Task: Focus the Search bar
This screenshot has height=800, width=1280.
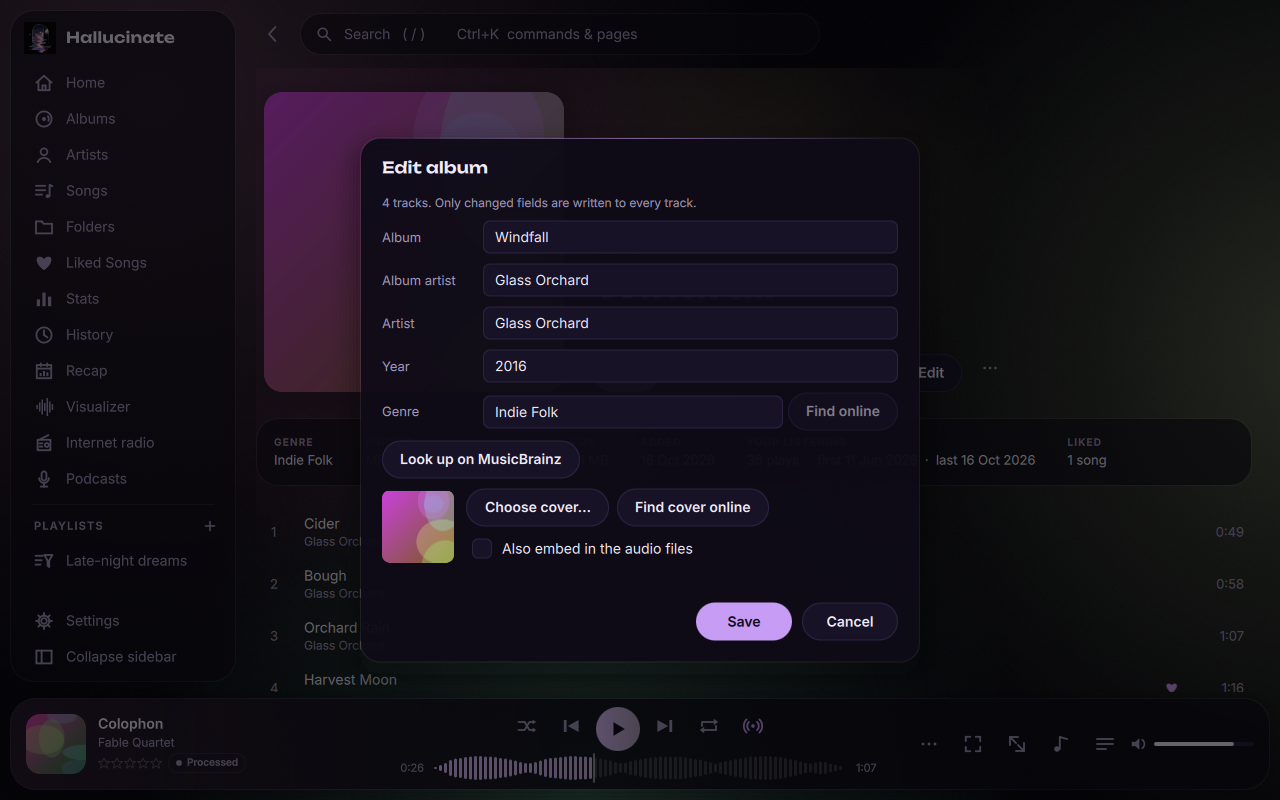Action: [560, 34]
